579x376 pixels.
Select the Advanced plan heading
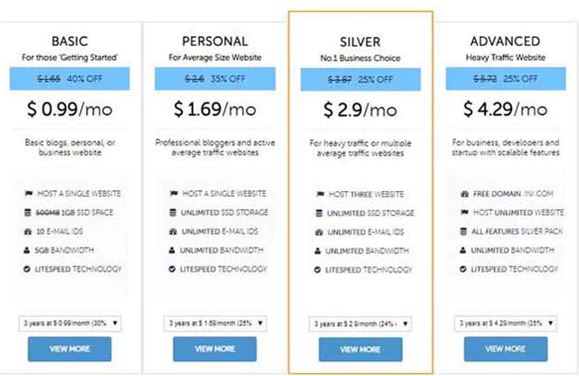point(505,41)
